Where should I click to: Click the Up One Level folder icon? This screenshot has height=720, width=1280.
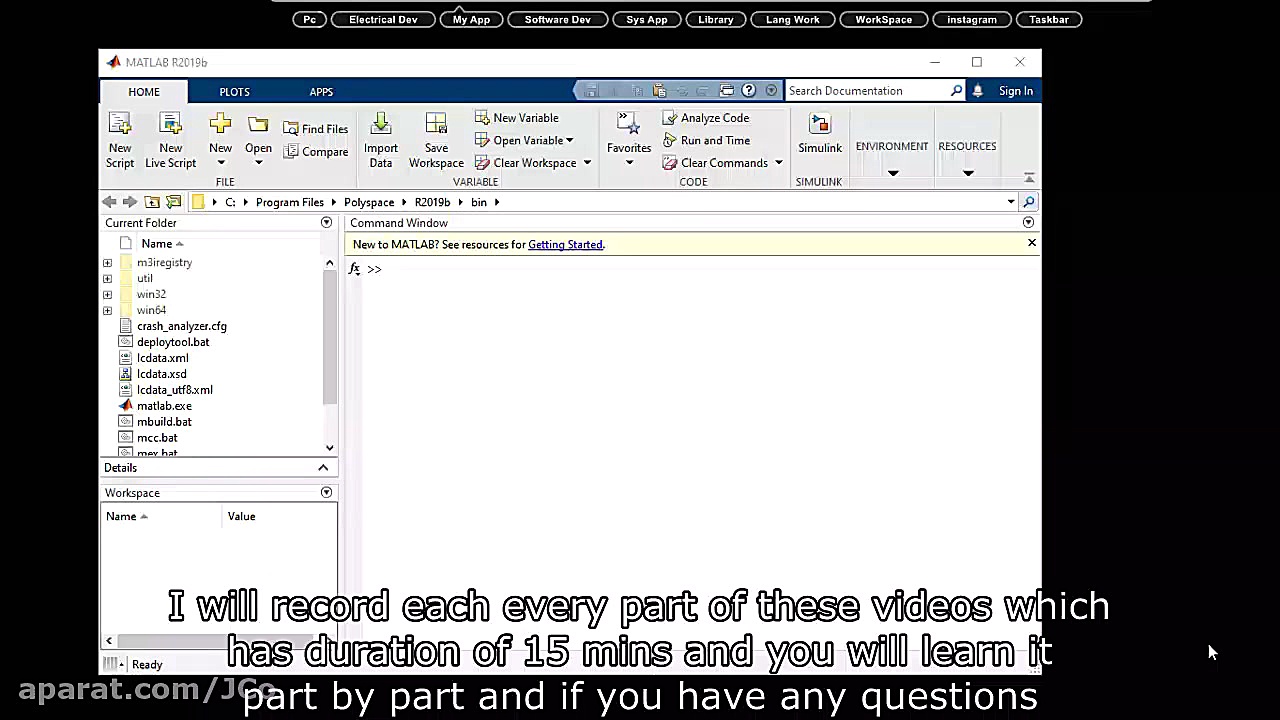[x=152, y=202]
